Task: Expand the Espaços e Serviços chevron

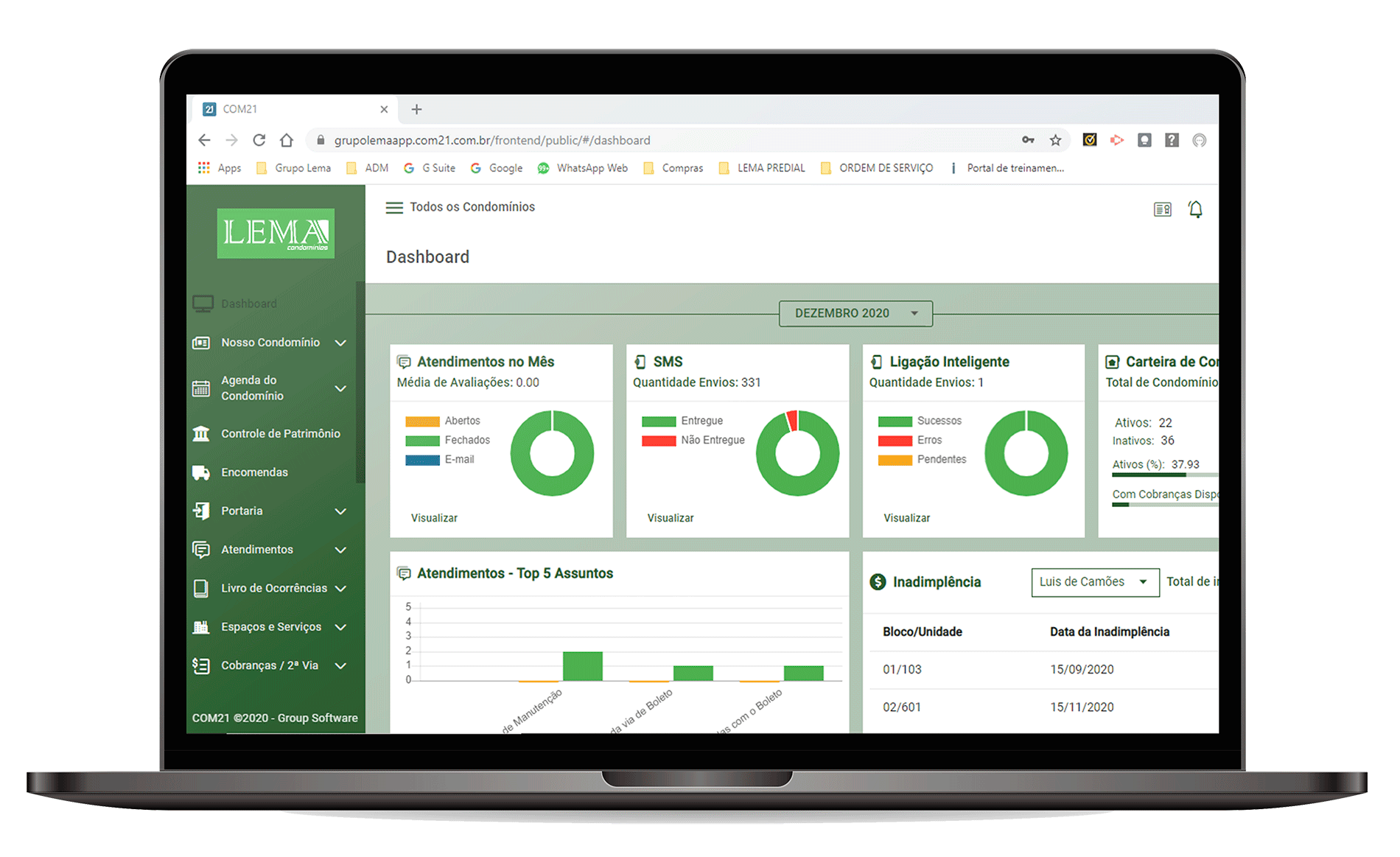Action: (x=340, y=627)
